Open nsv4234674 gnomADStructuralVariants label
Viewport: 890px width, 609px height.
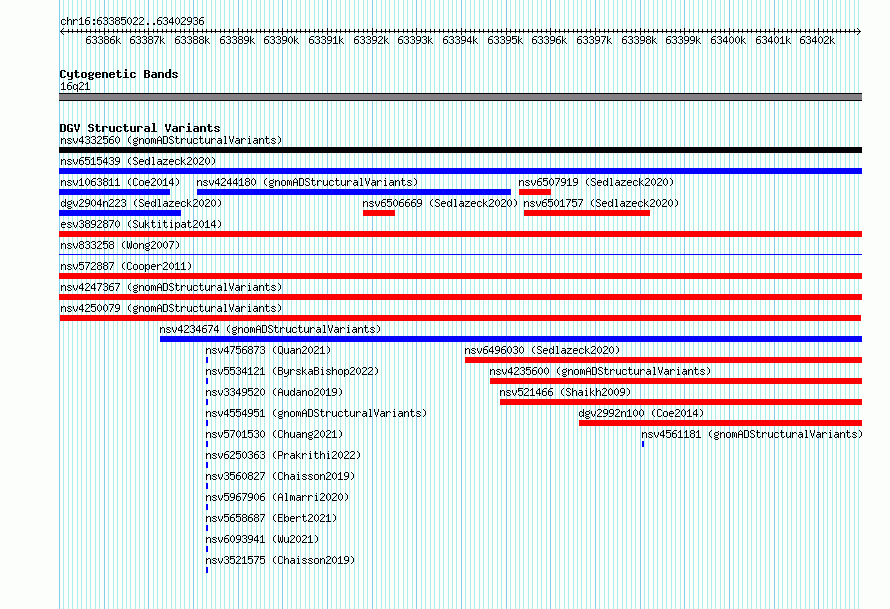coord(270,329)
